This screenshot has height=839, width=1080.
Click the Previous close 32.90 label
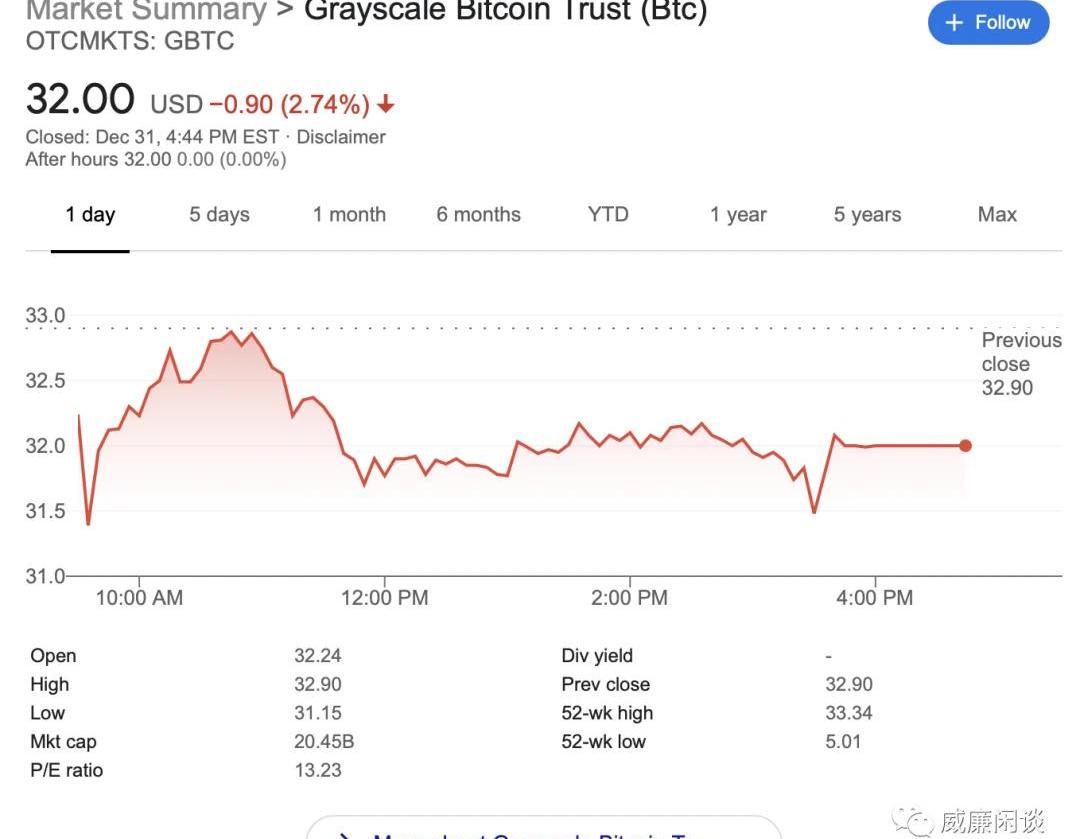click(x=1020, y=364)
